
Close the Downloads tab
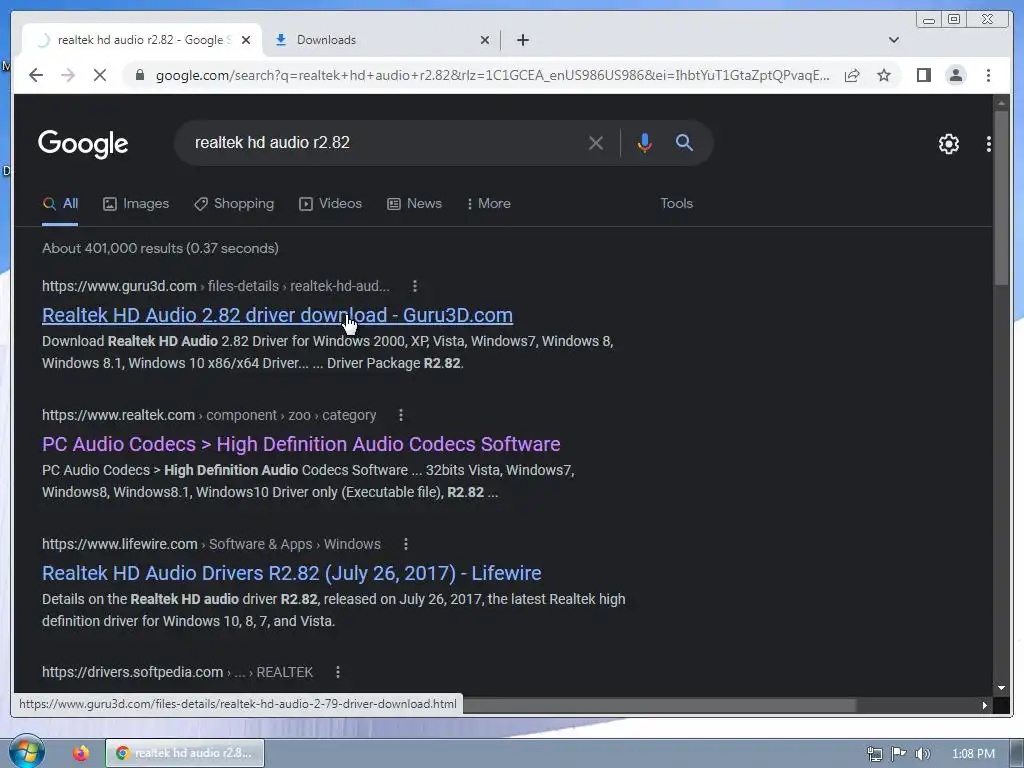click(485, 40)
